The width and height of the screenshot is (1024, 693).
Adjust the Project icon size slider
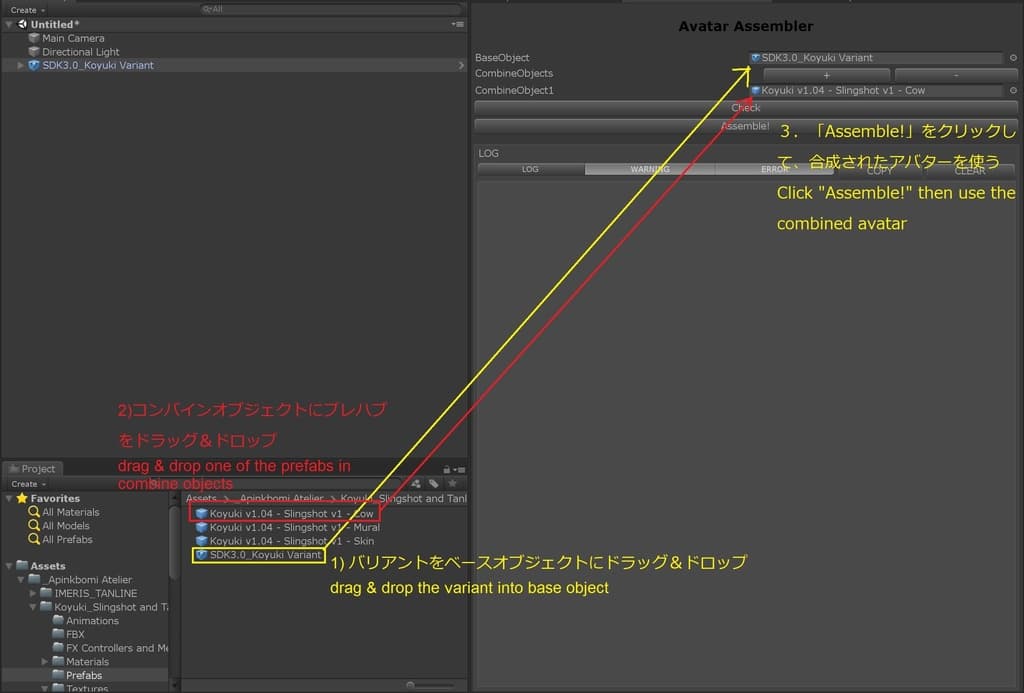pyautogui.click(x=430, y=685)
